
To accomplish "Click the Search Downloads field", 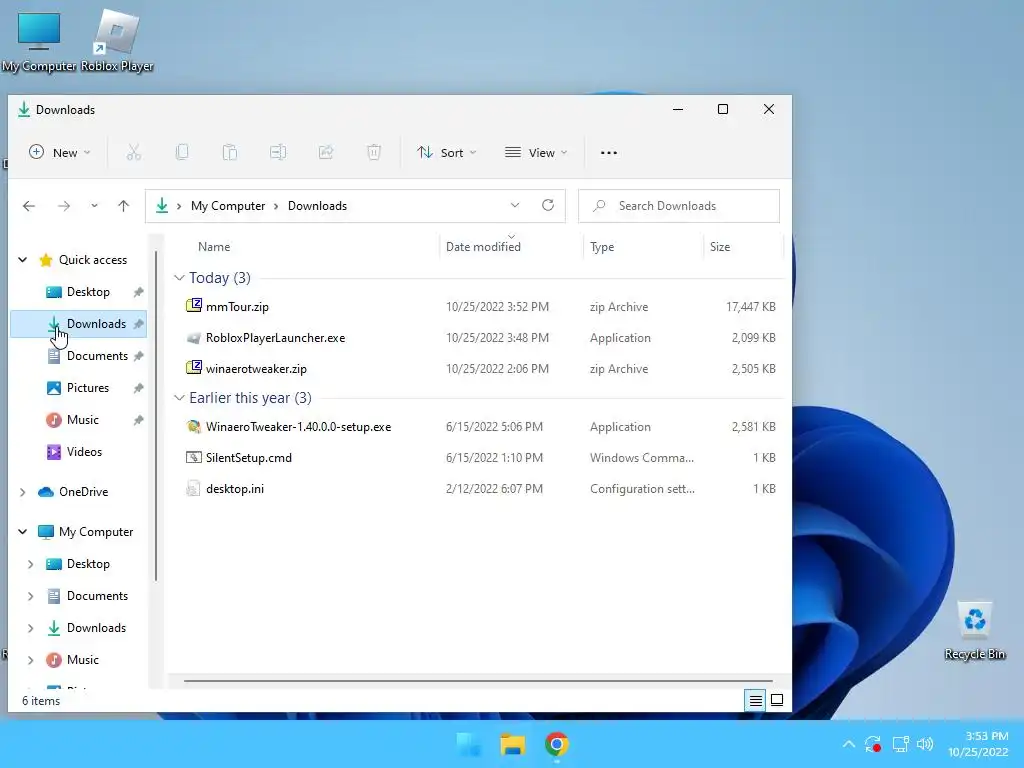I will [x=679, y=206].
